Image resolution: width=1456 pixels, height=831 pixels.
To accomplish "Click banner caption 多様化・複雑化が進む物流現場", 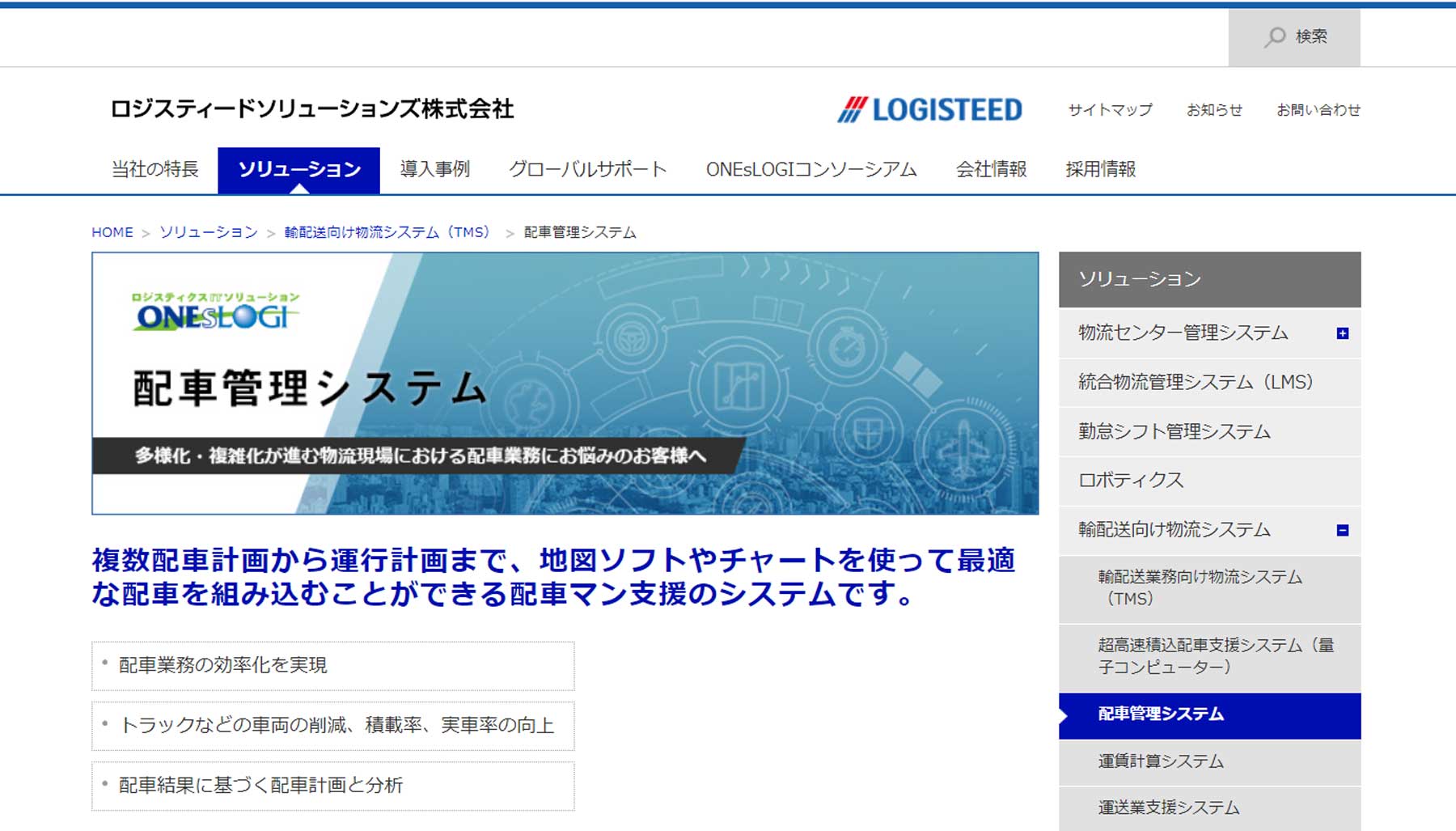I will point(421,456).
